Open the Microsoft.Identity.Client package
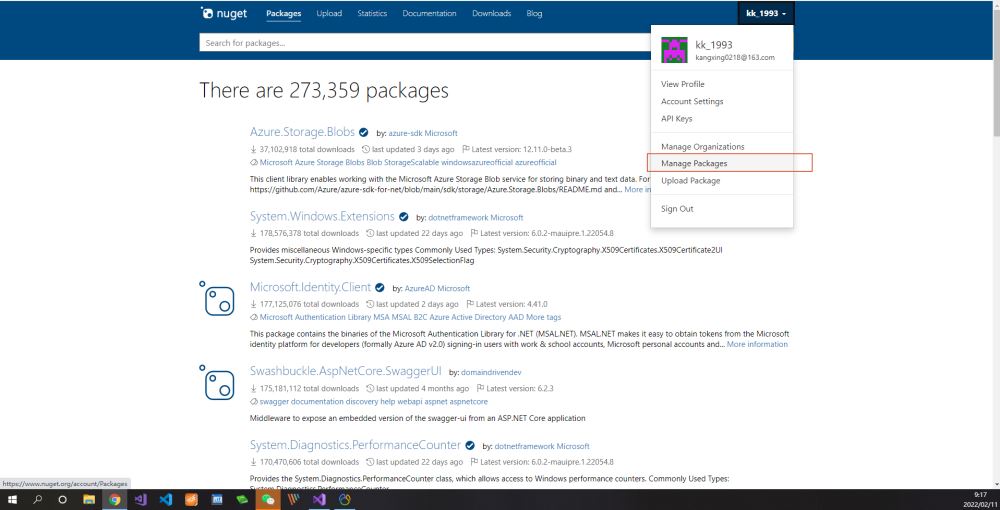The height and width of the screenshot is (510, 1000). click(311, 287)
